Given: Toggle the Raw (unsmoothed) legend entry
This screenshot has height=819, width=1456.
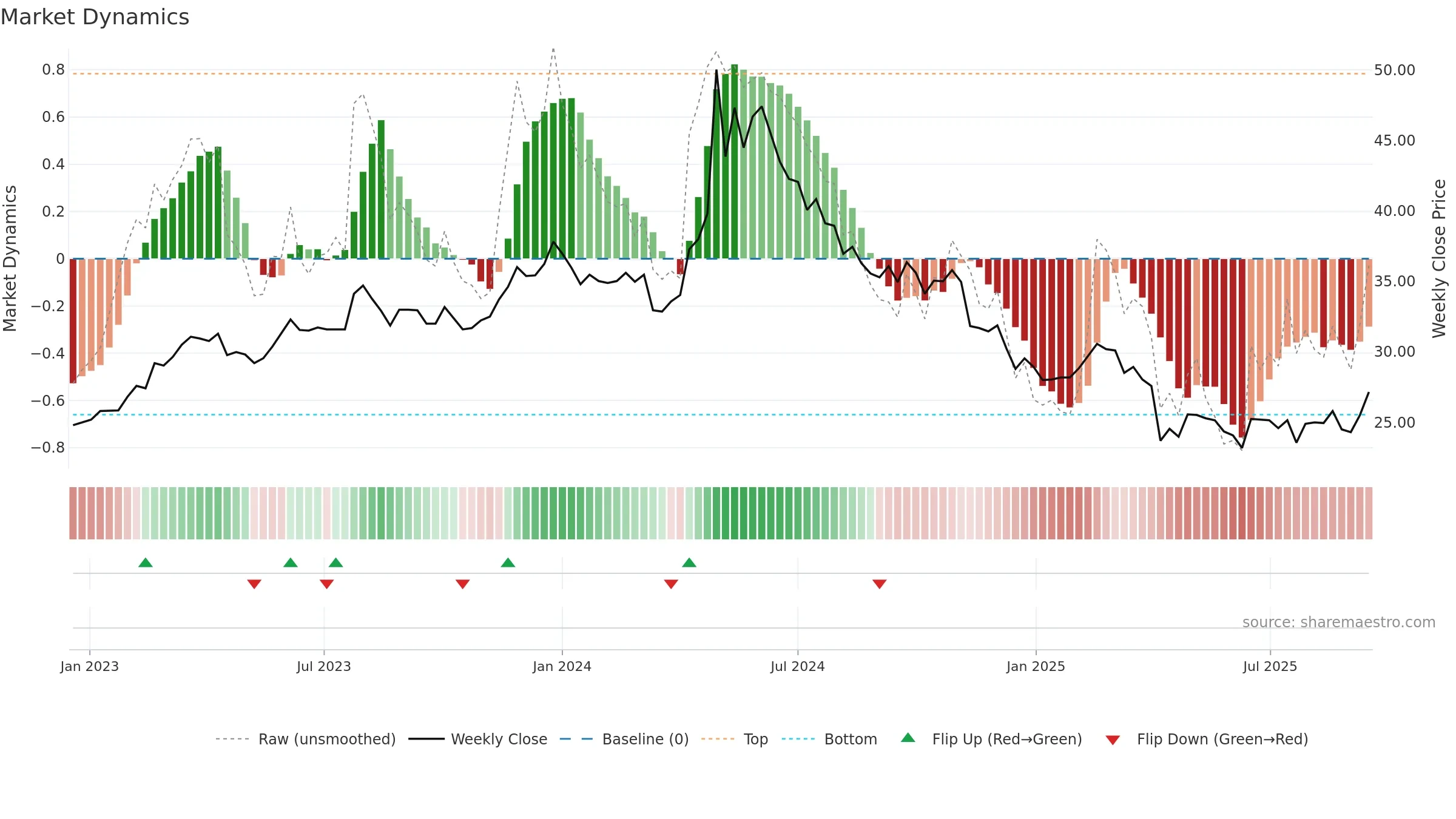Looking at the screenshot, I should click(305, 739).
